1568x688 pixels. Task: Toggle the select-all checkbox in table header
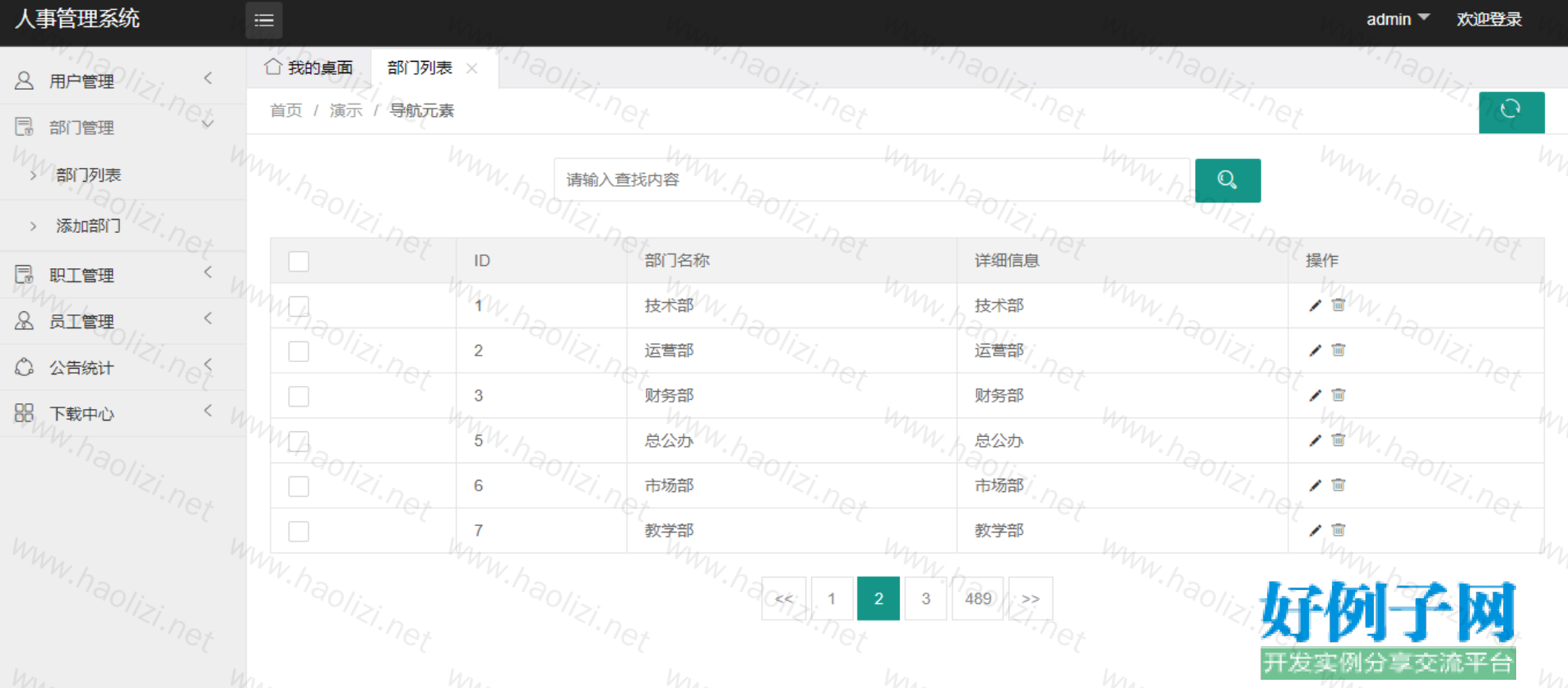(299, 262)
